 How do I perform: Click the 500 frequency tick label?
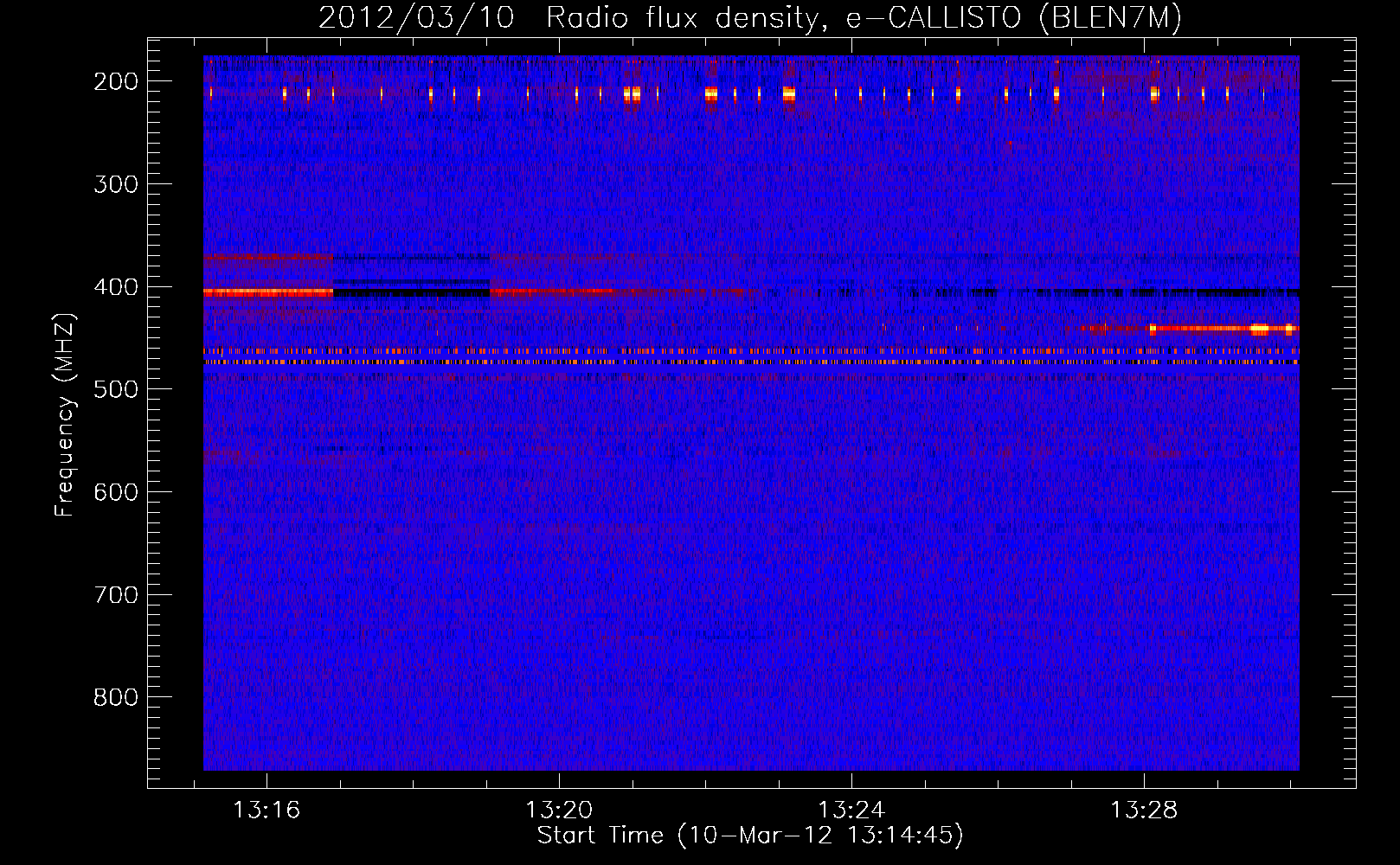pyautogui.click(x=116, y=389)
